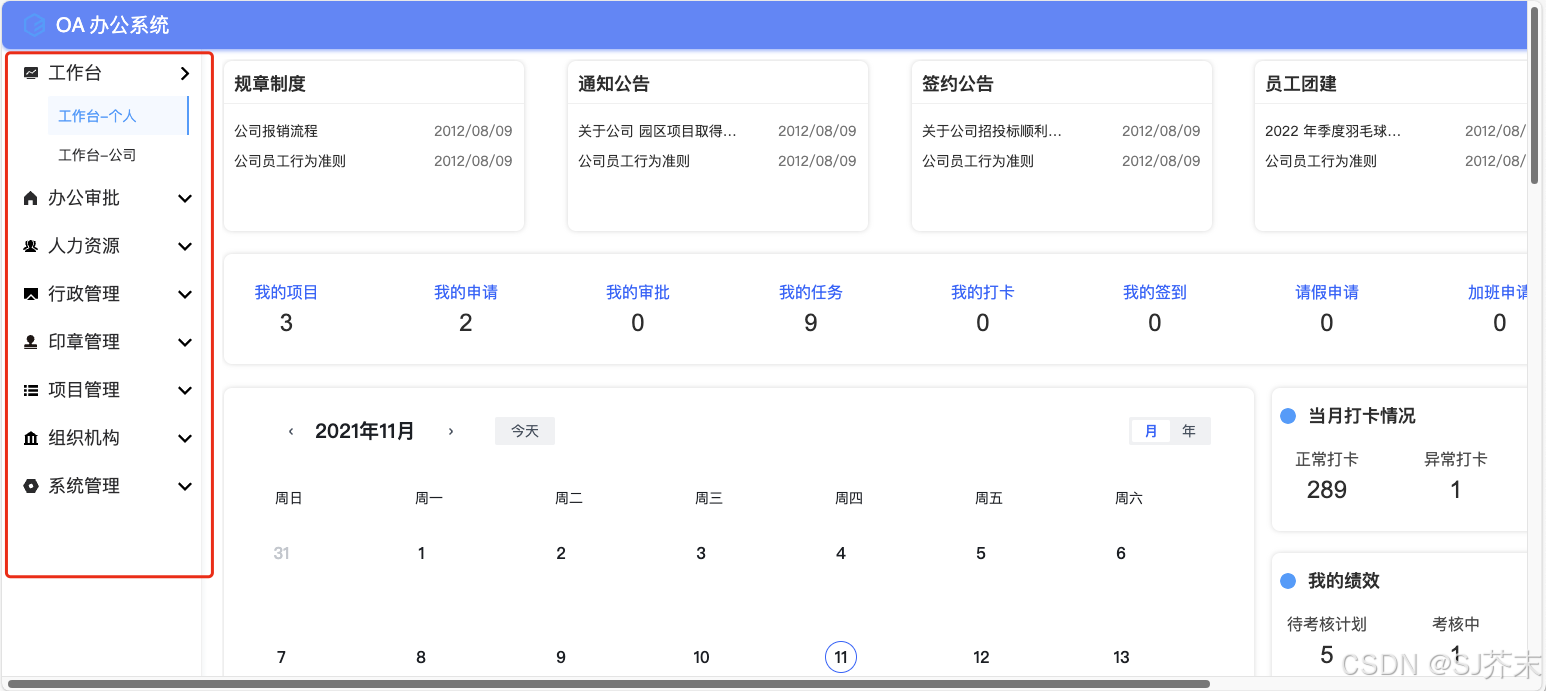Go to next month with right arrow

451,431
